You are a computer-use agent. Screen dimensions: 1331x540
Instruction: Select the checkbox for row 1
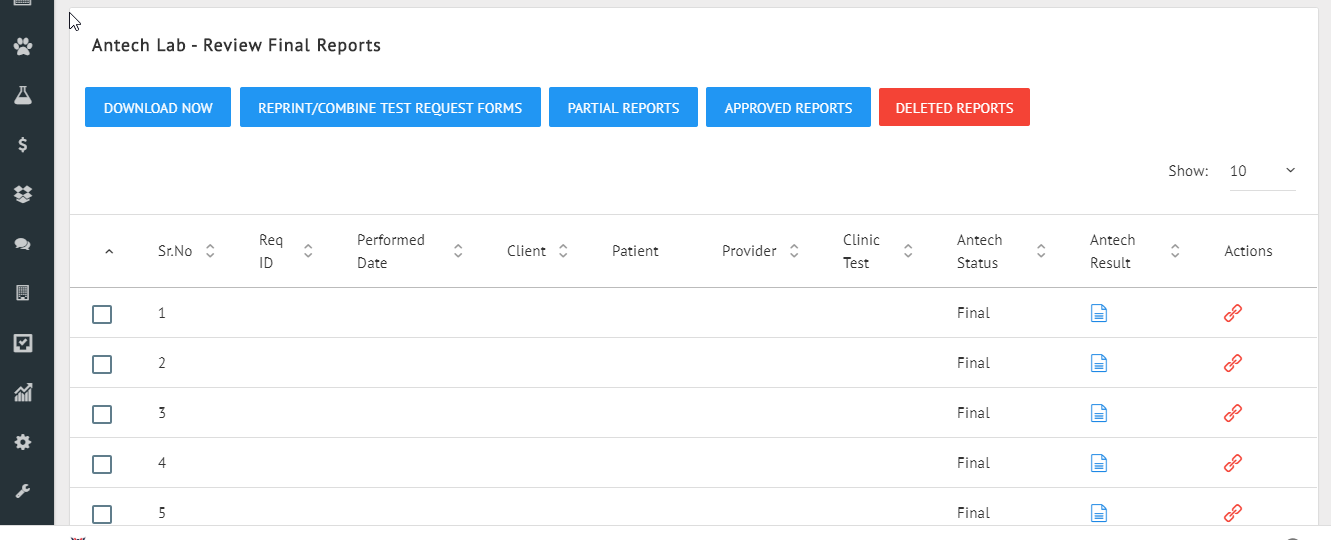(x=102, y=314)
